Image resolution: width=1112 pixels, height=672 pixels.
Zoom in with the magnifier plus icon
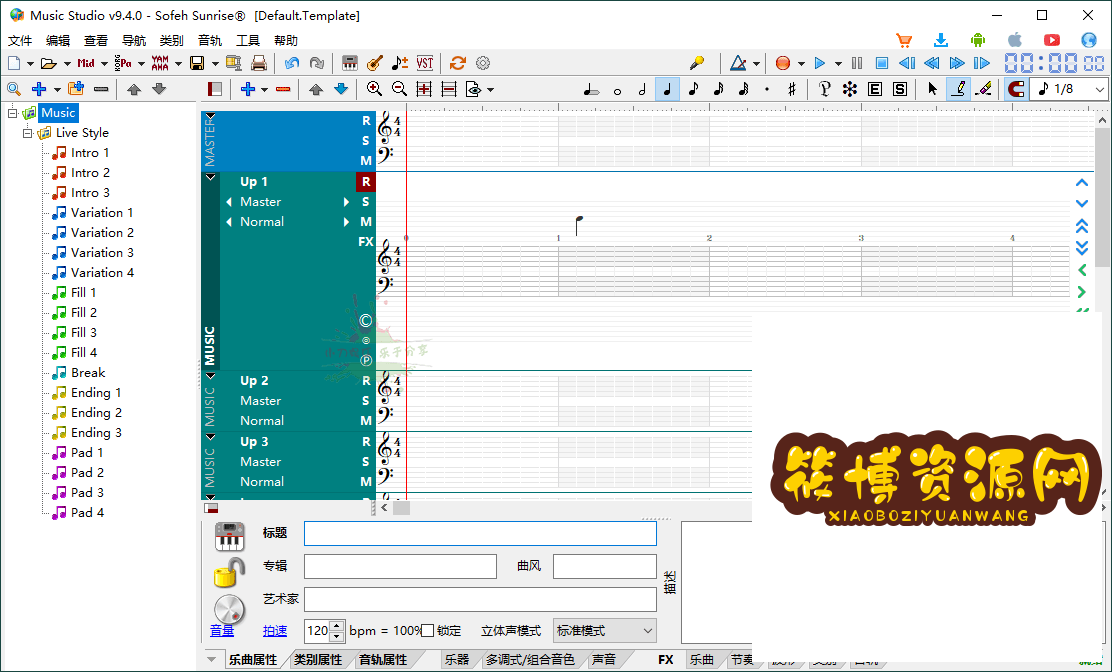tap(374, 89)
